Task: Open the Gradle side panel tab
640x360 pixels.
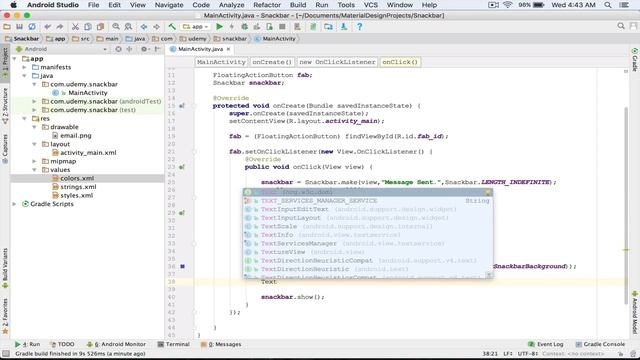Action: [x=635, y=60]
